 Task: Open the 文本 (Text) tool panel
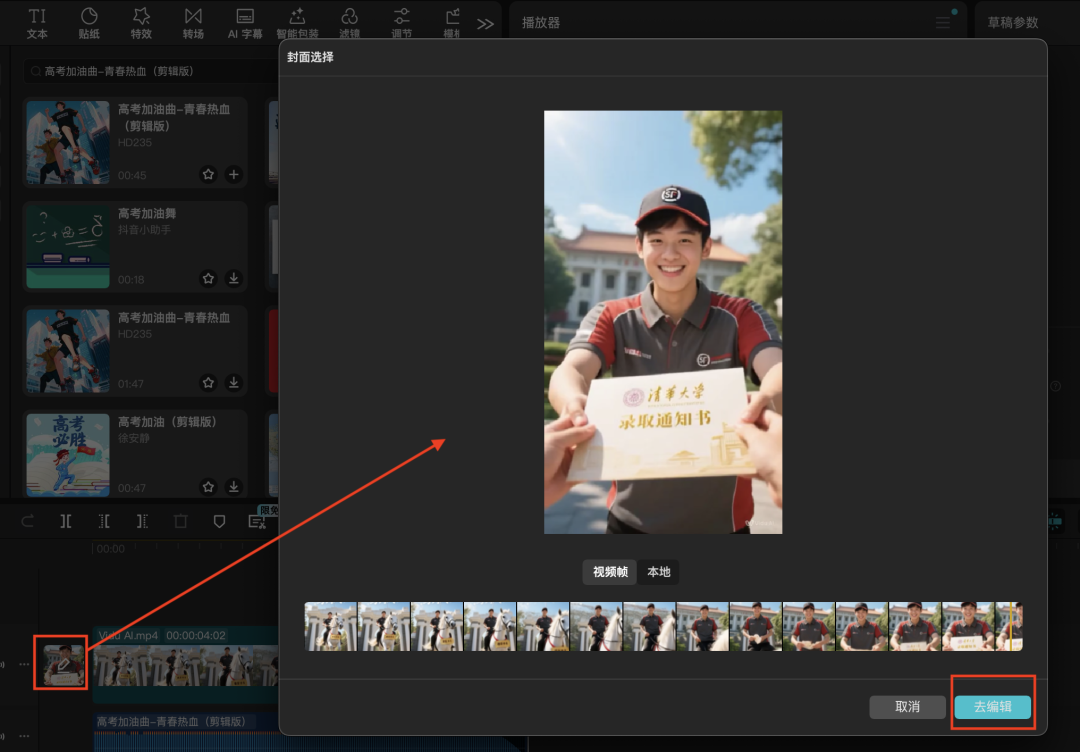coord(37,22)
